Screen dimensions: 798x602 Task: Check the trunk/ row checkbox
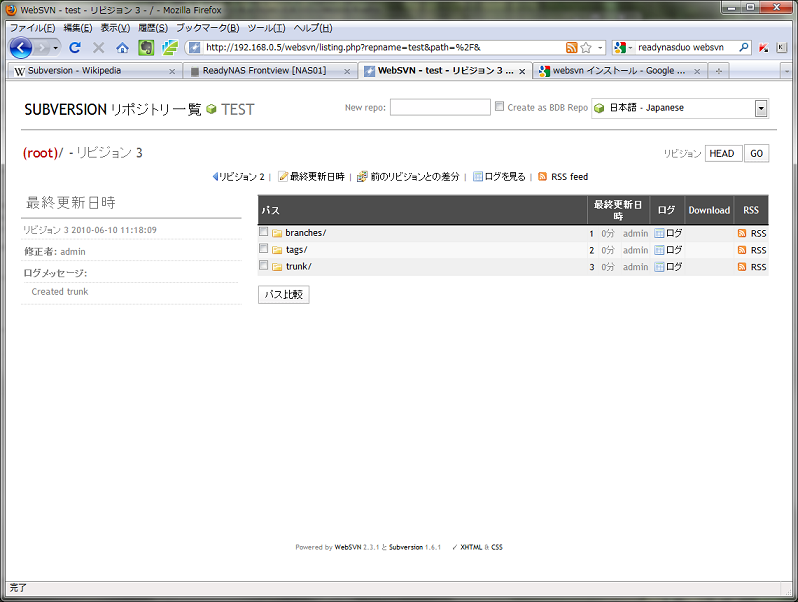point(263,265)
